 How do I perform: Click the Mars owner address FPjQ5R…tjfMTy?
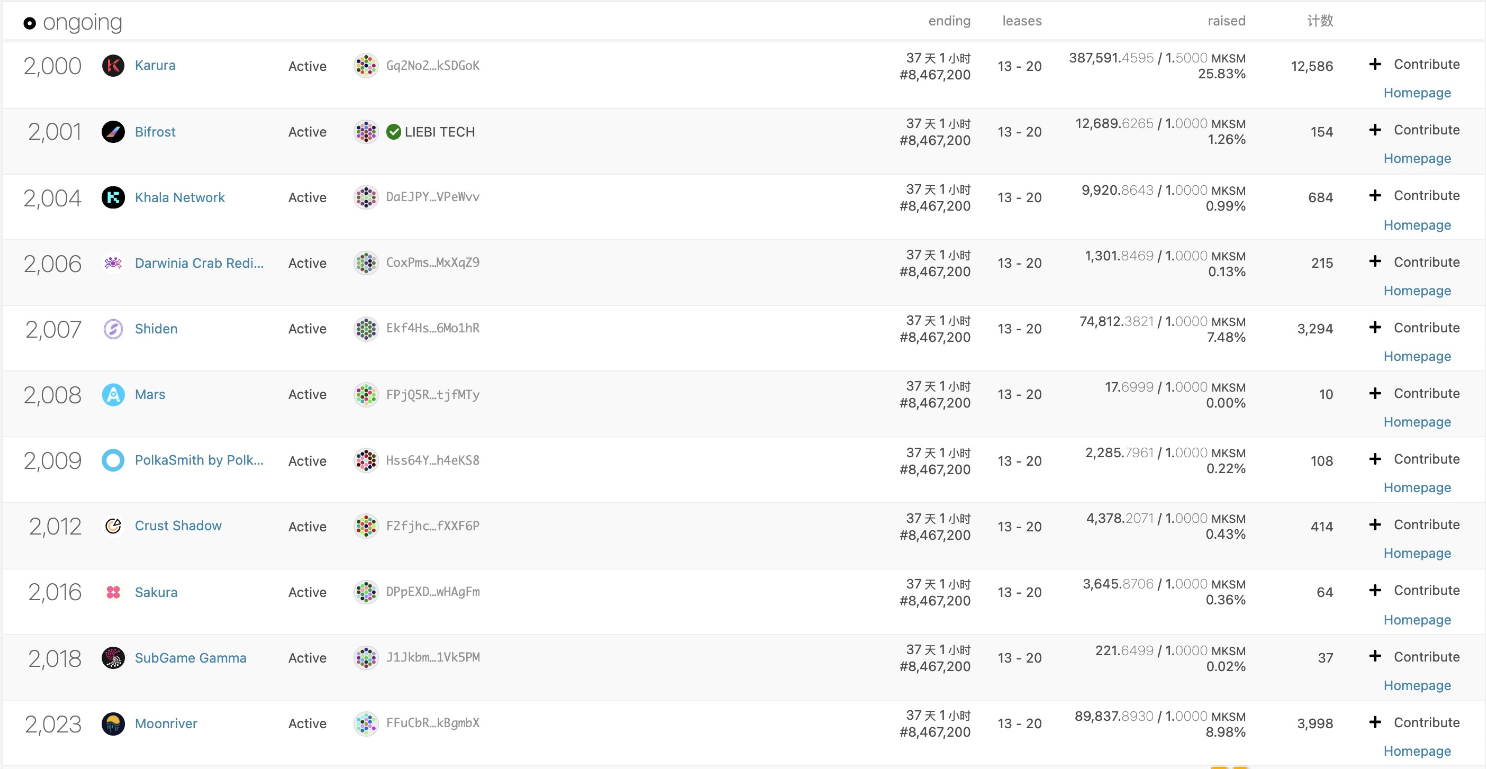(x=432, y=395)
